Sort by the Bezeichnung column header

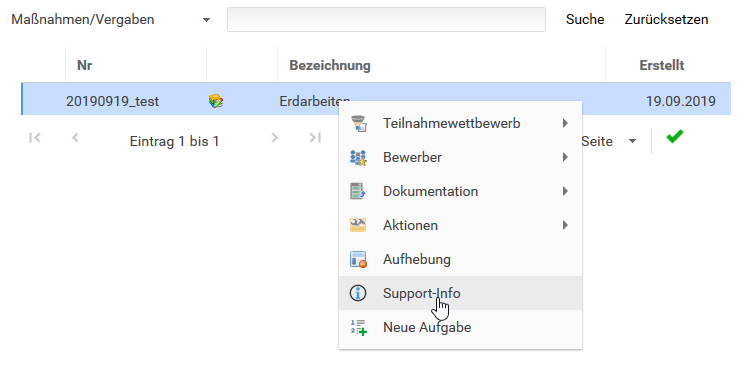tap(330, 65)
